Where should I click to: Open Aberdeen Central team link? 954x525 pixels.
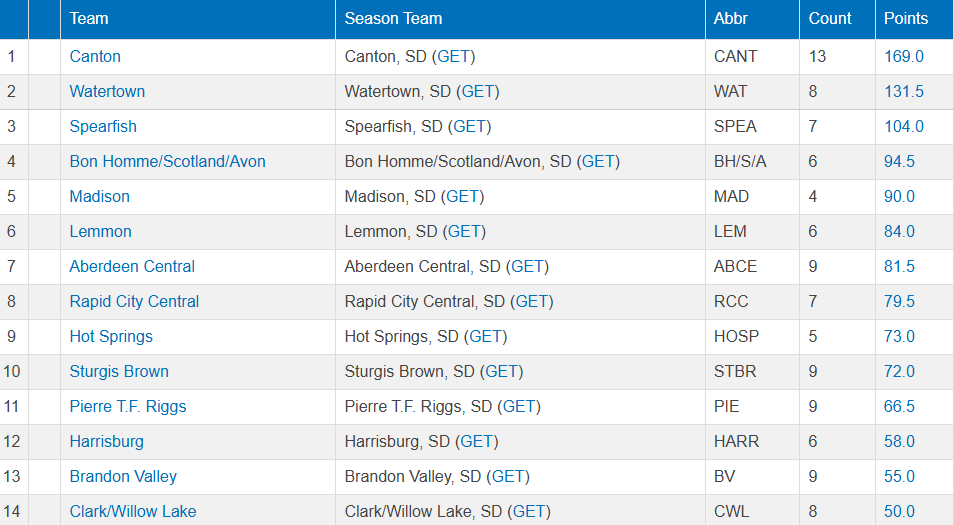pyautogui.click(x=132, y=267)
